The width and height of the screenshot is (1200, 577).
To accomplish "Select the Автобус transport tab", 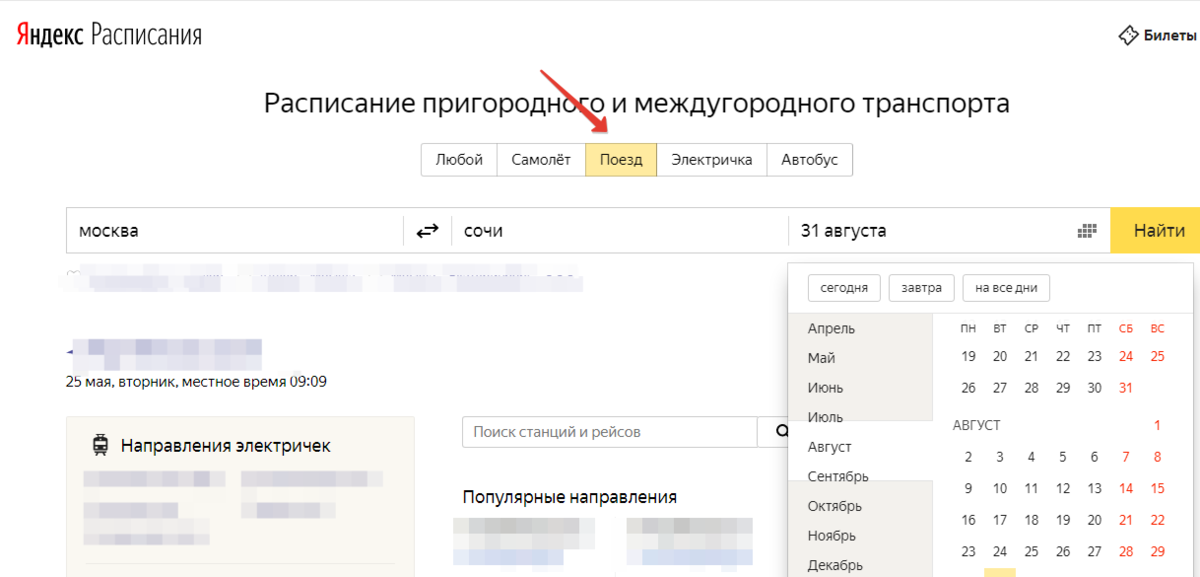I will 810,160.
